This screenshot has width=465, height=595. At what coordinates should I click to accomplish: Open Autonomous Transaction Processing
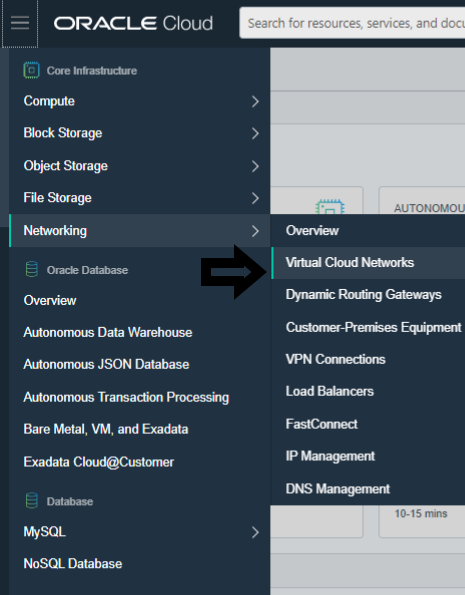126,397
